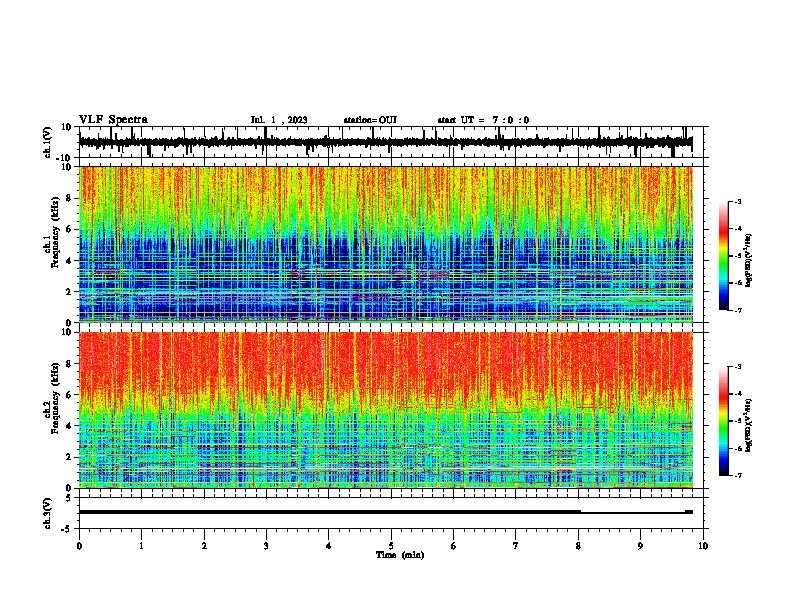792x612 pixels.
Task: Click time-axis tick label "6"
Action: 454,546
